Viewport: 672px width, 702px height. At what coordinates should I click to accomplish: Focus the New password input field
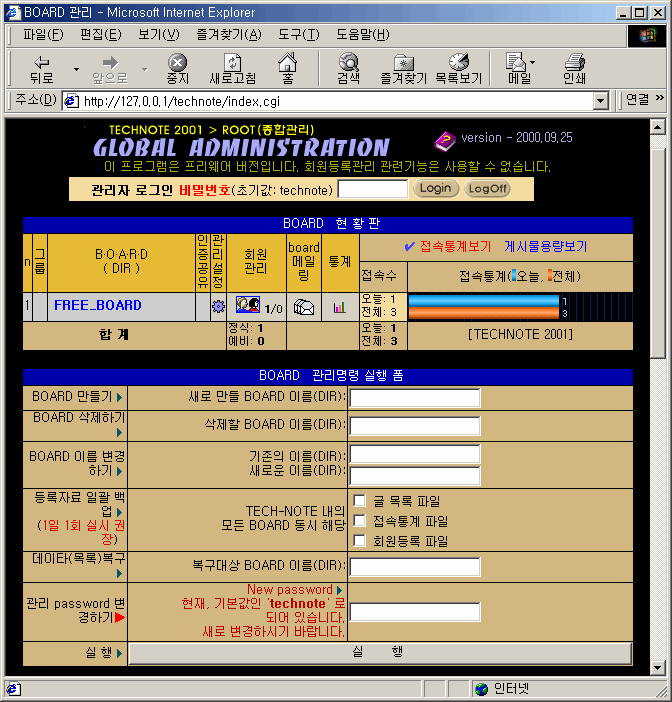[x=415, y=612]
